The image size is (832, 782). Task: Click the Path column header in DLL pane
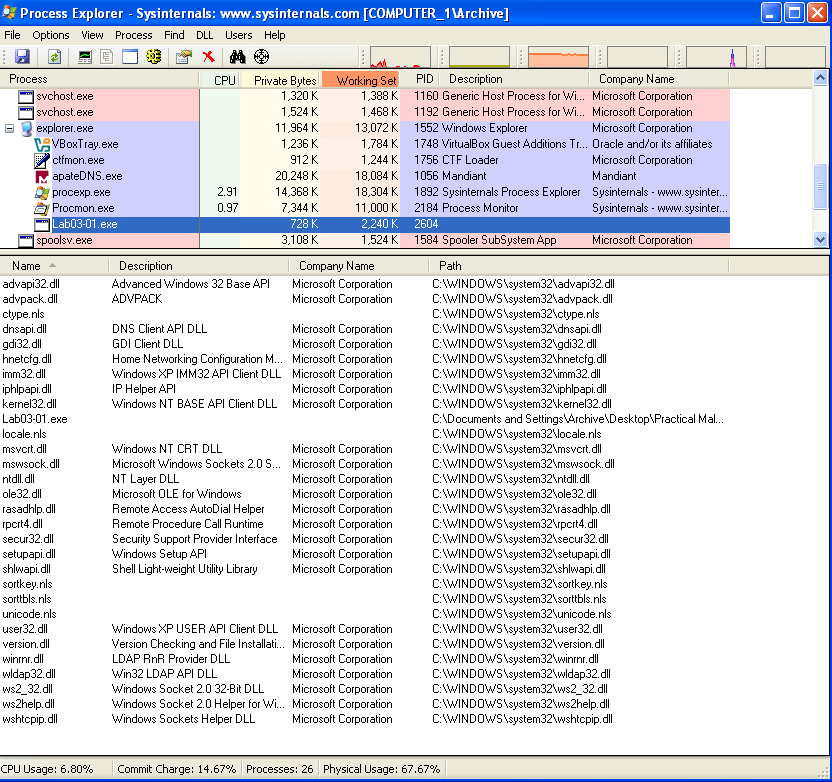click(450, 266)
